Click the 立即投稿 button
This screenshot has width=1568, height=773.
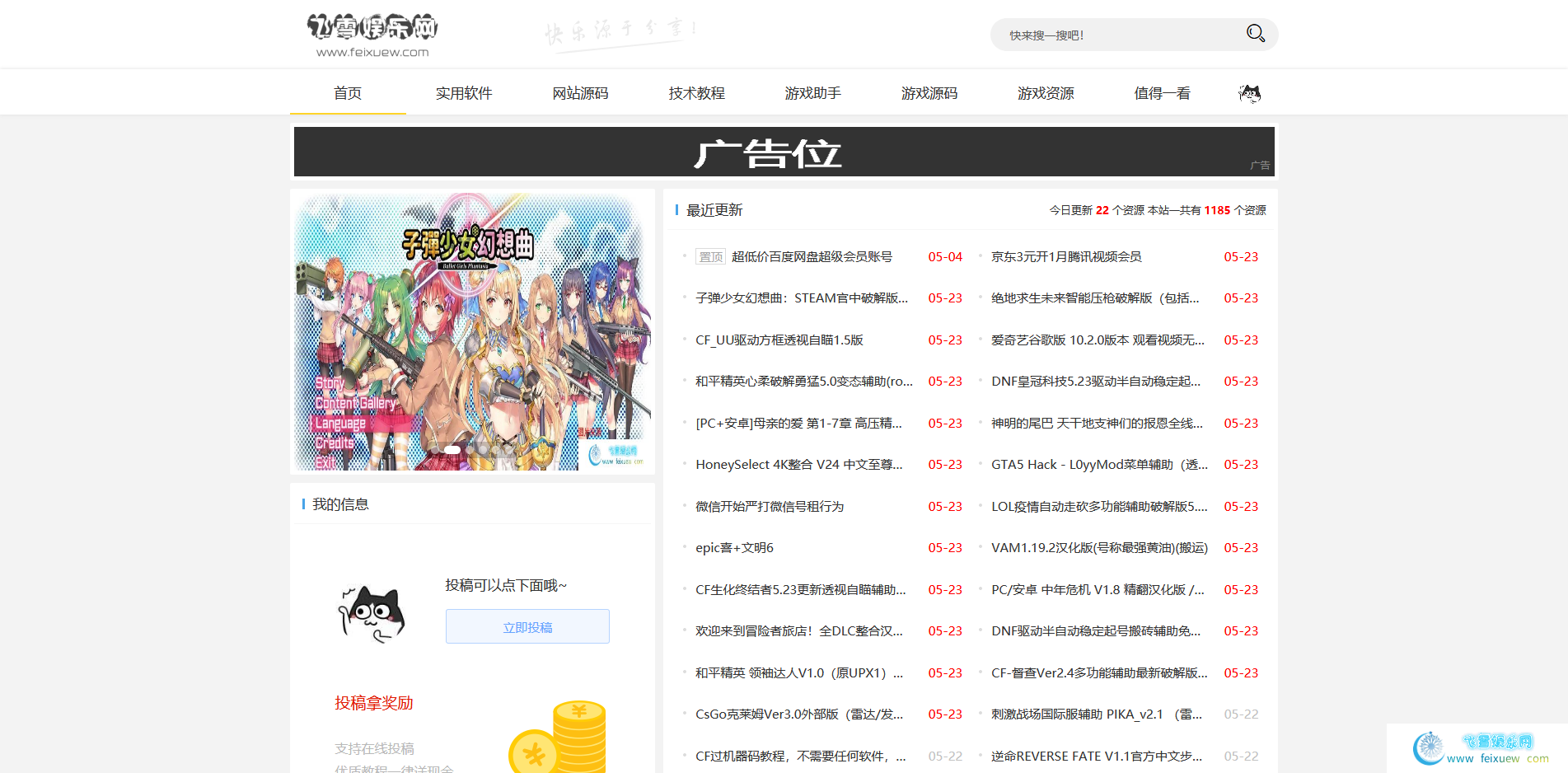click(527, 626)
